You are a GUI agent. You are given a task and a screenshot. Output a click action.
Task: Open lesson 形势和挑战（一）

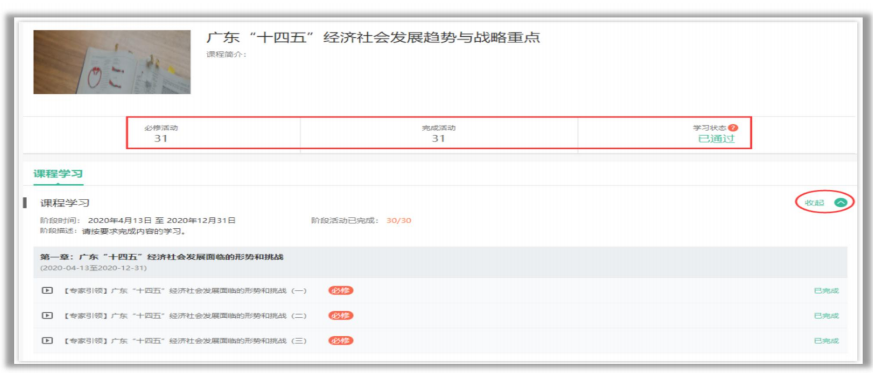185,291
